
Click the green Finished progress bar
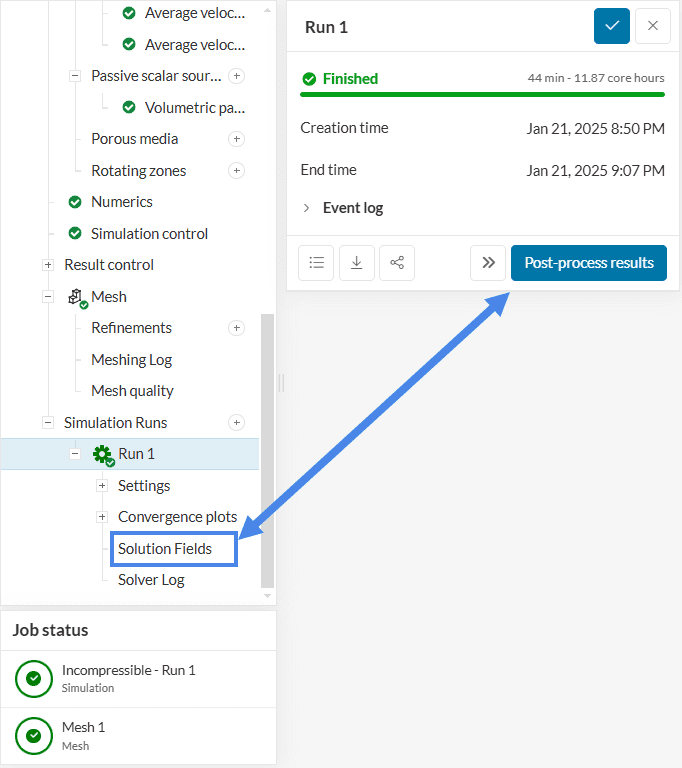click(x=482, y=94)
